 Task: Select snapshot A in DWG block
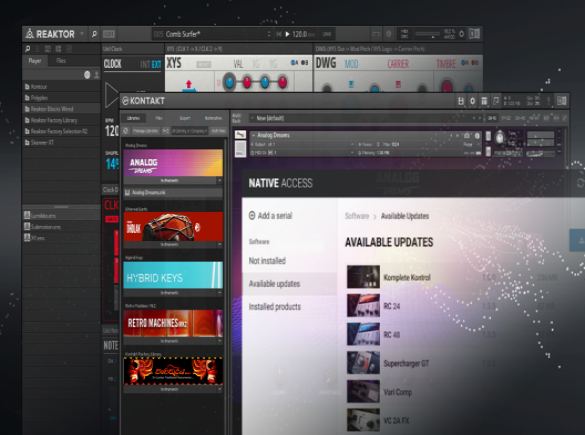(x=465, y=63)
